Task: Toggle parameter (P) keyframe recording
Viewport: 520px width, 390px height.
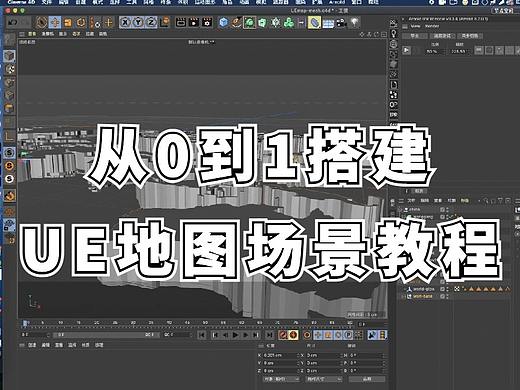Action: coord(348,335)
